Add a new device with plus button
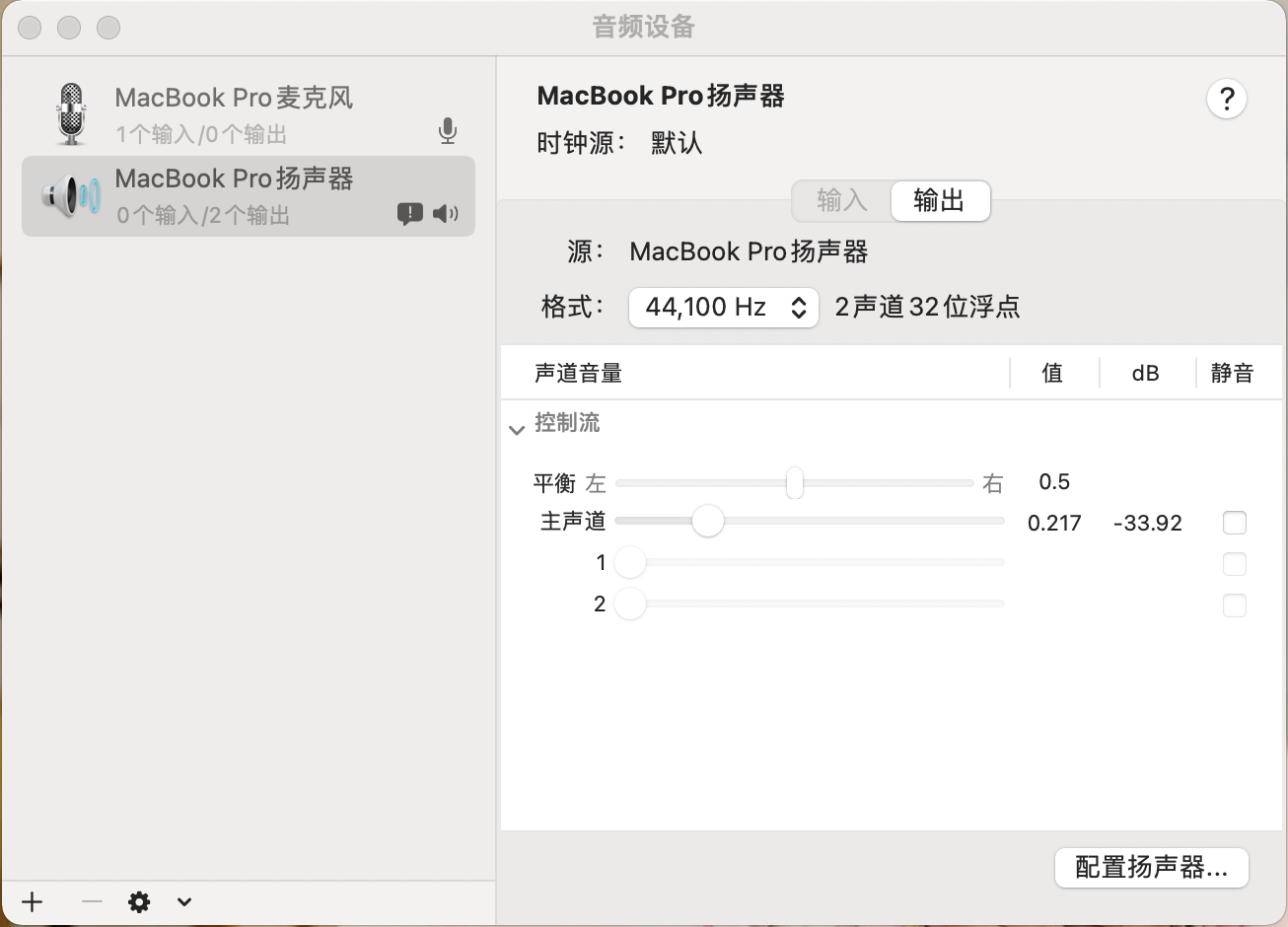Screen dimensions: 1288x927 [33, 901]
